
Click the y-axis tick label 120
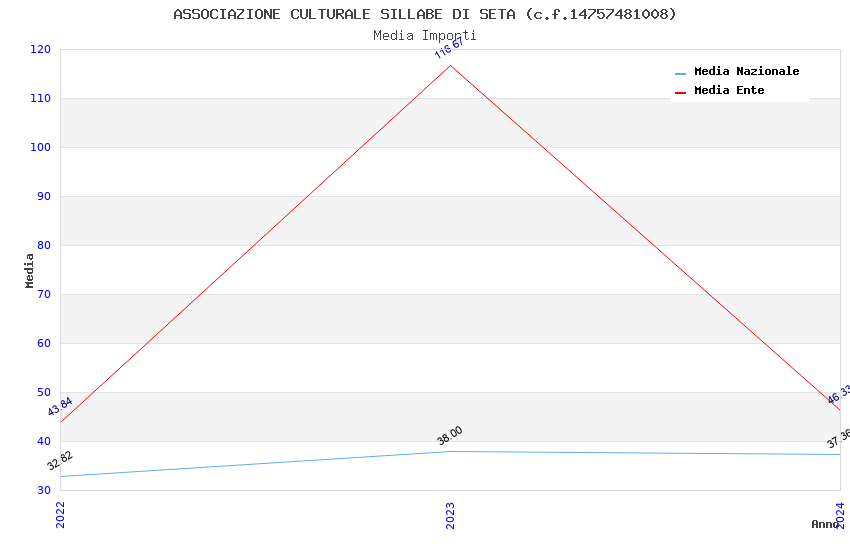[40, 49]
